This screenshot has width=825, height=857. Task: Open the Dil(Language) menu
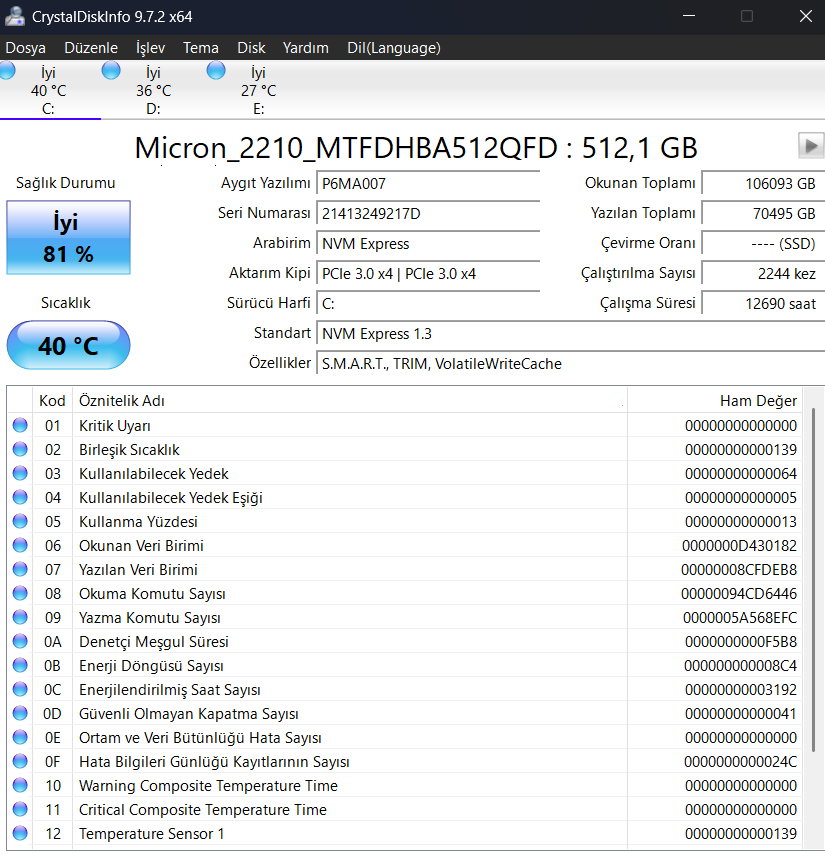[394, 48]
